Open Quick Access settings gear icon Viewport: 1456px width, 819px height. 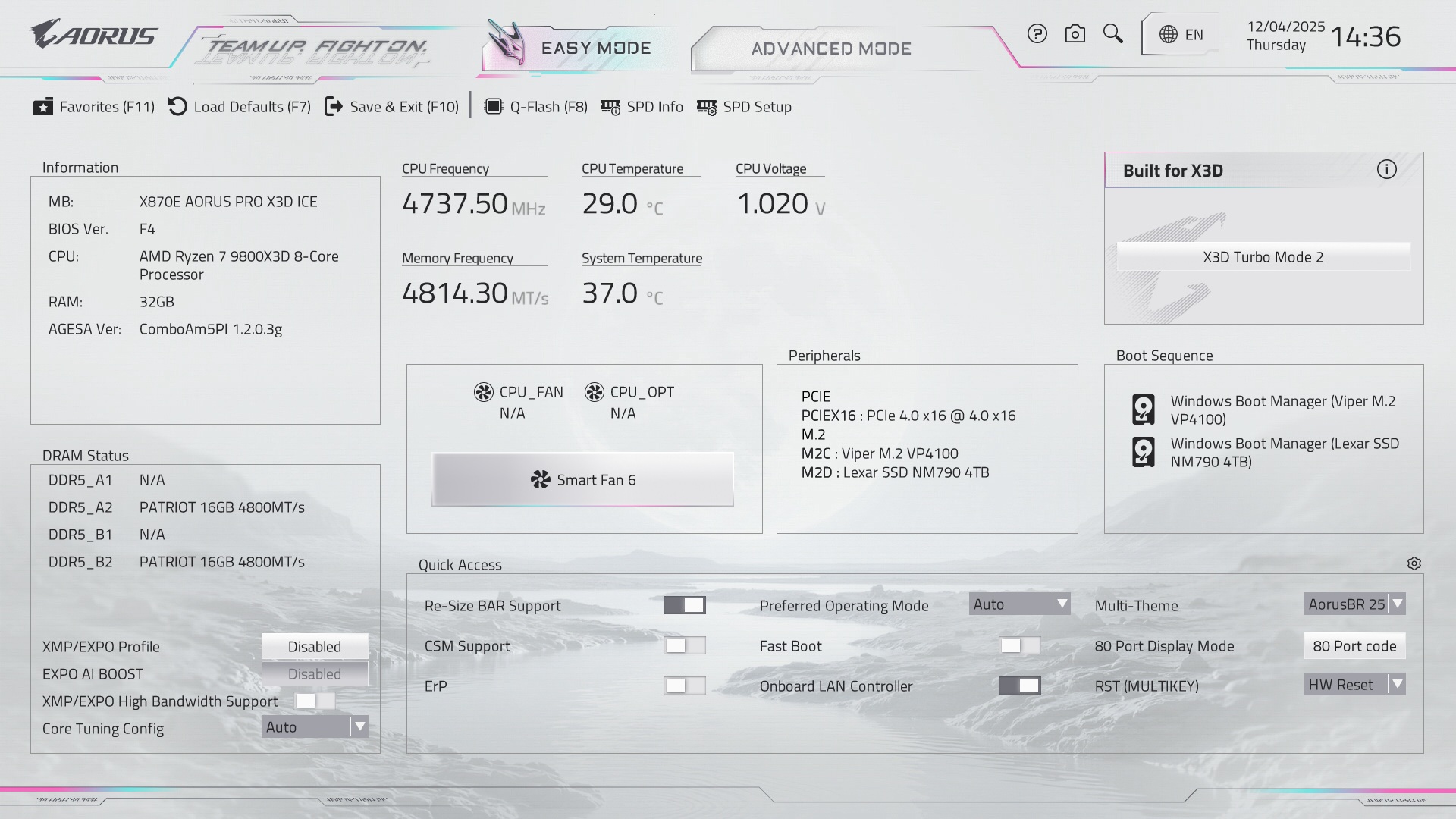pyautogui.click(x=1414, y=564)
